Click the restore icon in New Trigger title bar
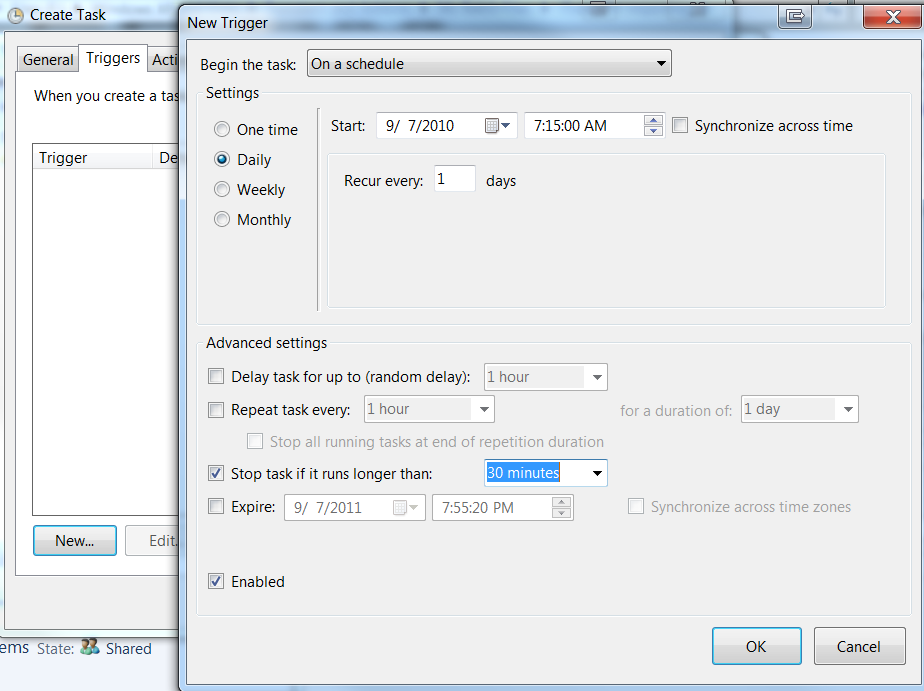Image resolution: width=924 pixels, height=691 pixels. 795,16
